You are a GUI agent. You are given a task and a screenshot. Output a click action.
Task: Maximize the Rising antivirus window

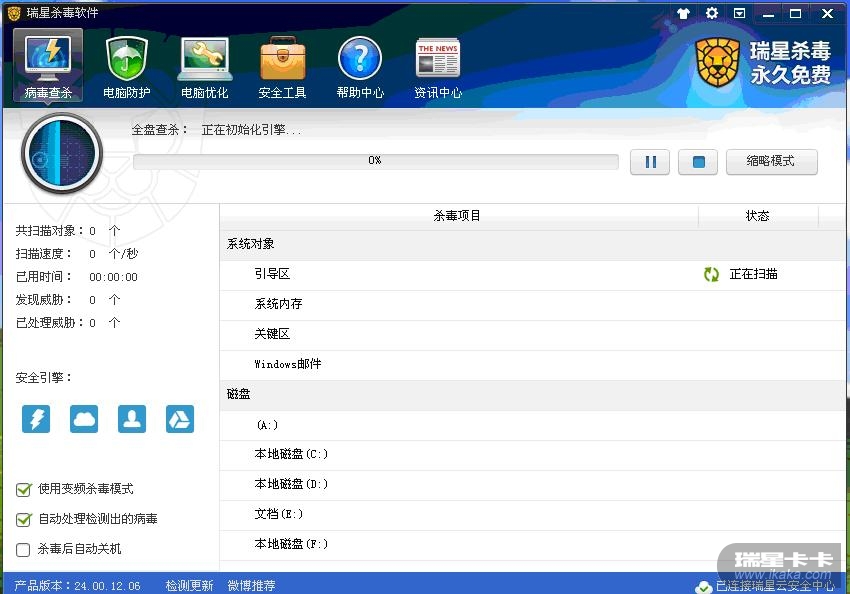(x=795, y=14)
